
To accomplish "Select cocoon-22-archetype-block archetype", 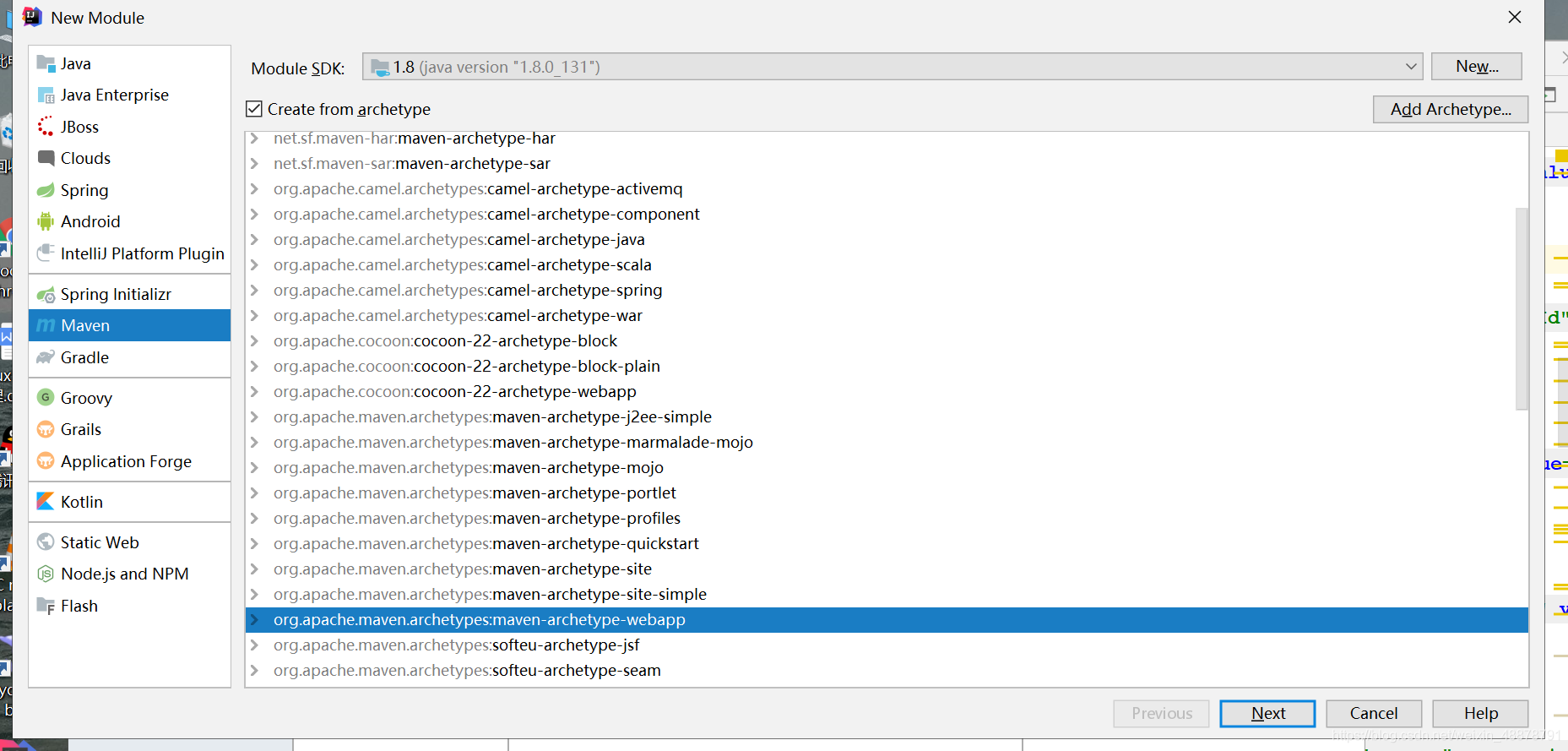I will point(887,341).
